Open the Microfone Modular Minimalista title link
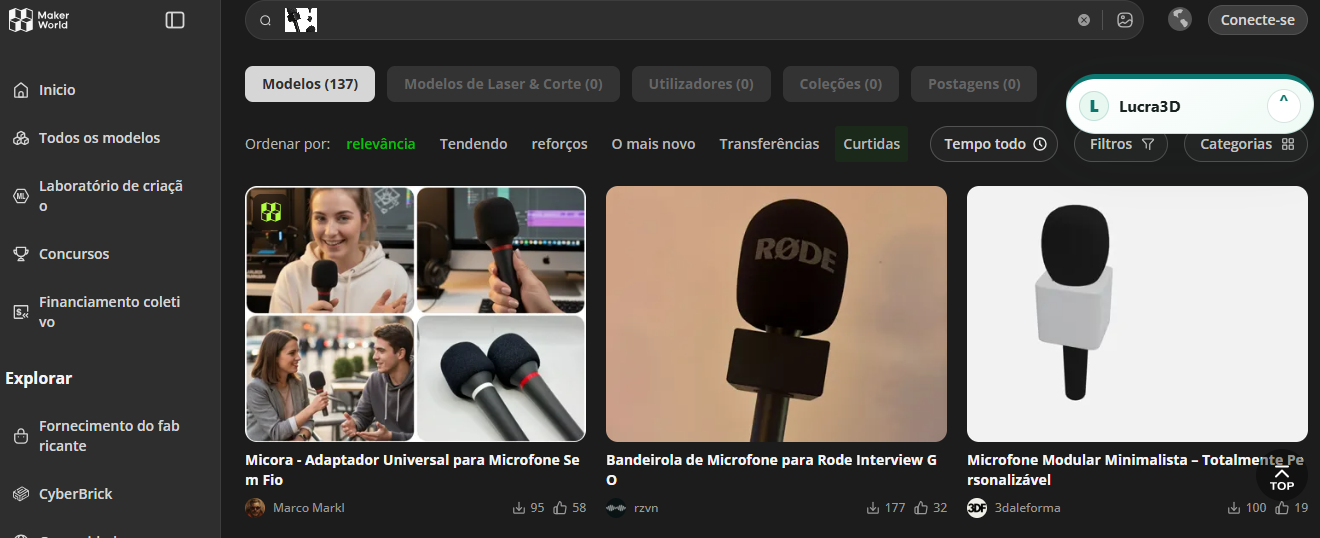Viewport: 1320px width, 538px height. pos(1136,470)
